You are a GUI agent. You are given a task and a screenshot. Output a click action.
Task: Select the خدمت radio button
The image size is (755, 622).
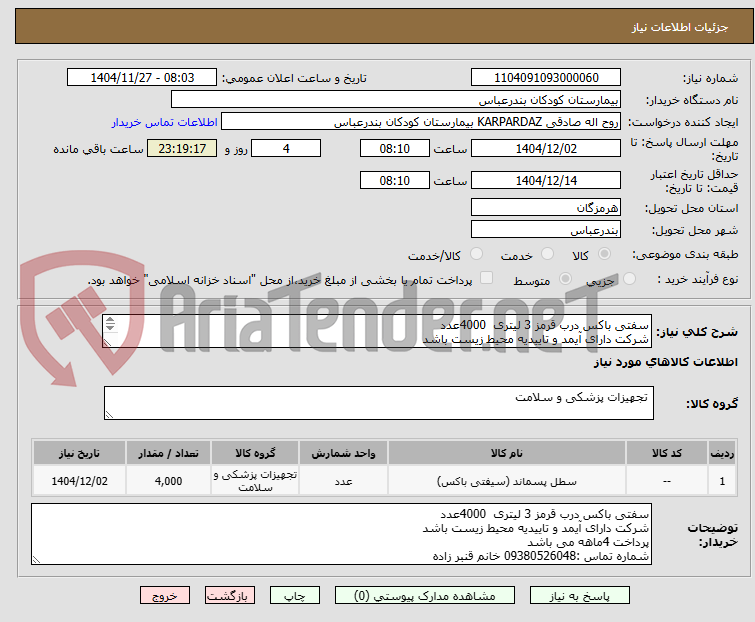click(x=547, y=254)
